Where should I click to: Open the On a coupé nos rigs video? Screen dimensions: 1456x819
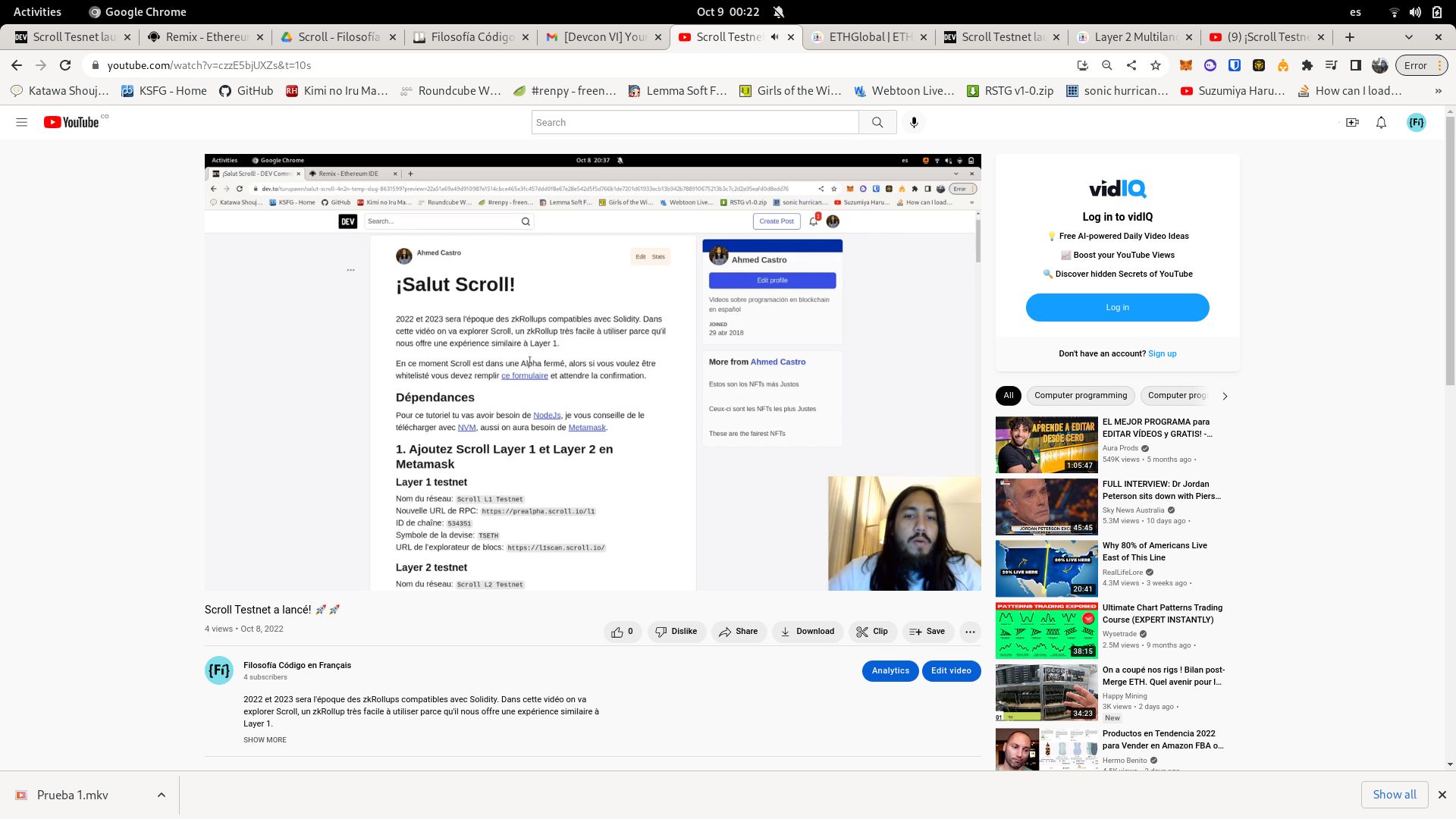click(1046, 693)
